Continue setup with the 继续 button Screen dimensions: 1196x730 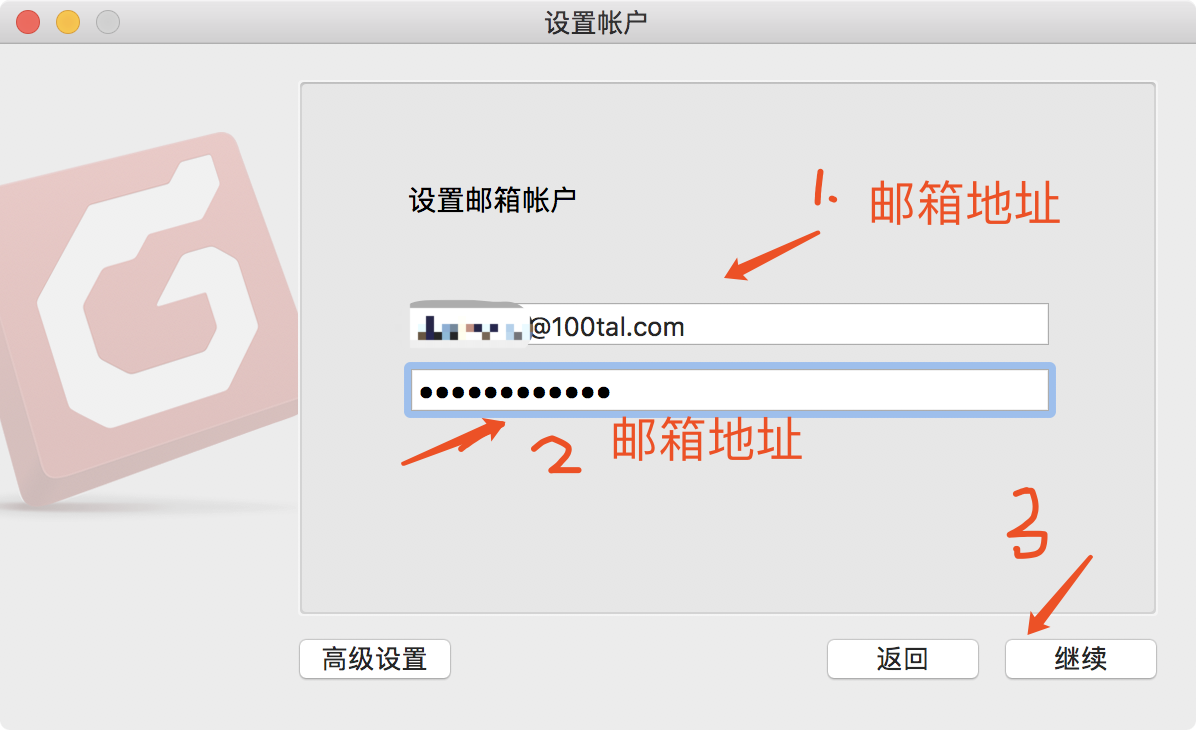click(x=1080, y=658)
